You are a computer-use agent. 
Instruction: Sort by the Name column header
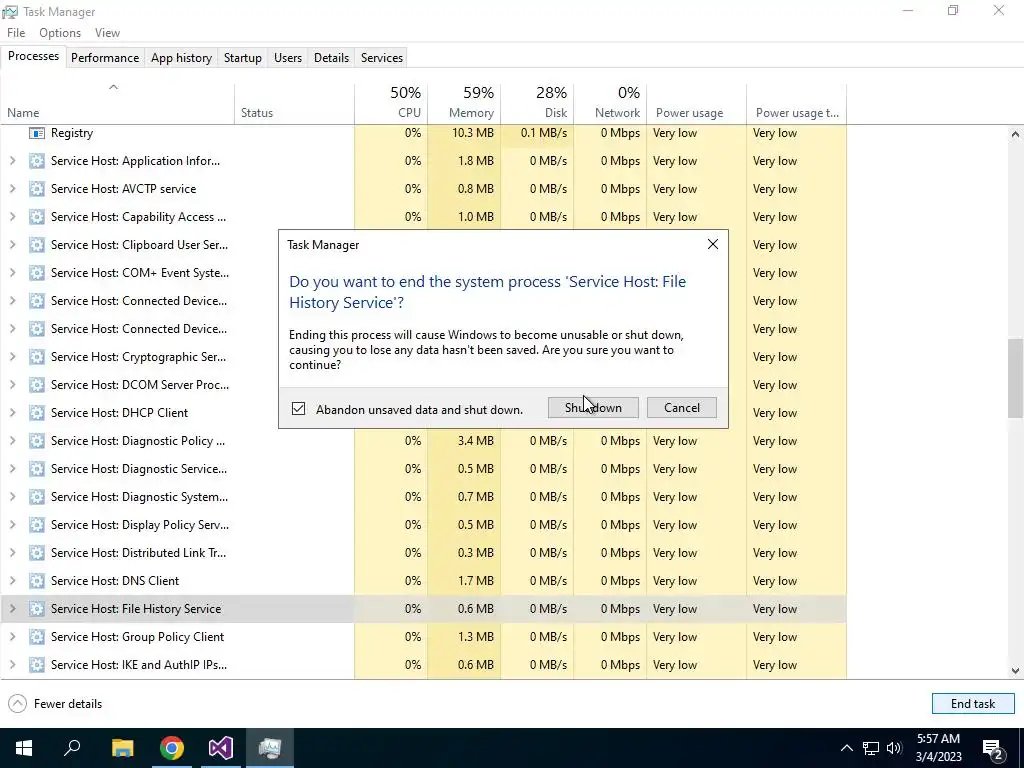(x=117, y=103)
